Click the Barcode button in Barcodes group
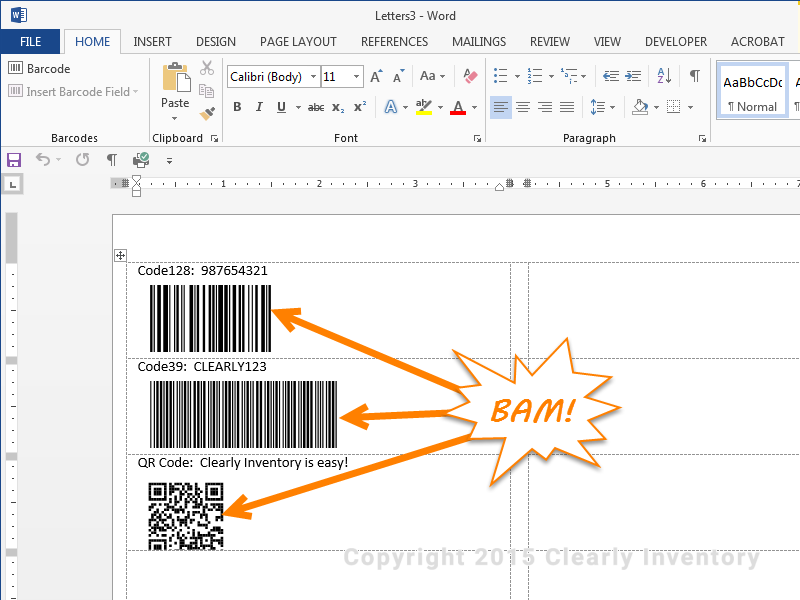800x600 pixels. pyautogui.click(x=39, y=68)
